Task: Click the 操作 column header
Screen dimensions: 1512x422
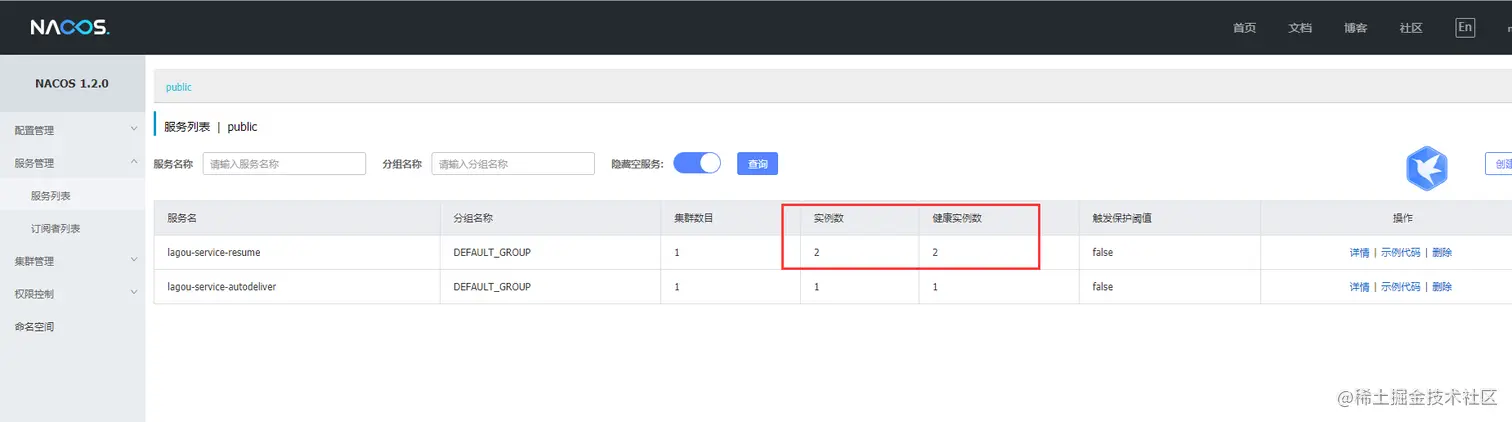Action: [1401, 218]
